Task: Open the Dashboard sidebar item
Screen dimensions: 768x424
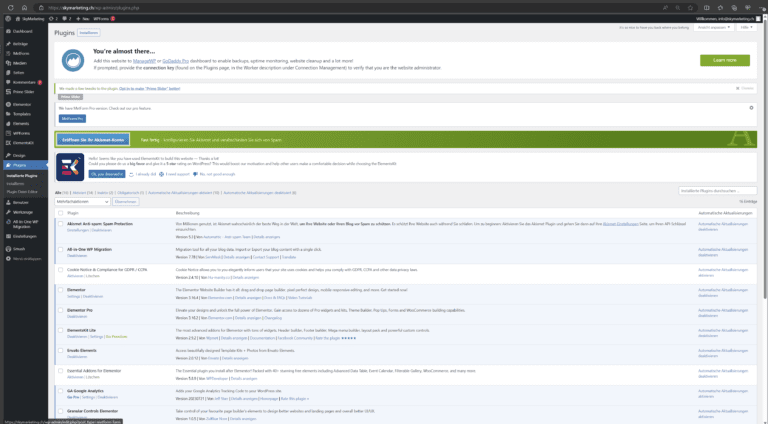Action: [x=23, y=31]
